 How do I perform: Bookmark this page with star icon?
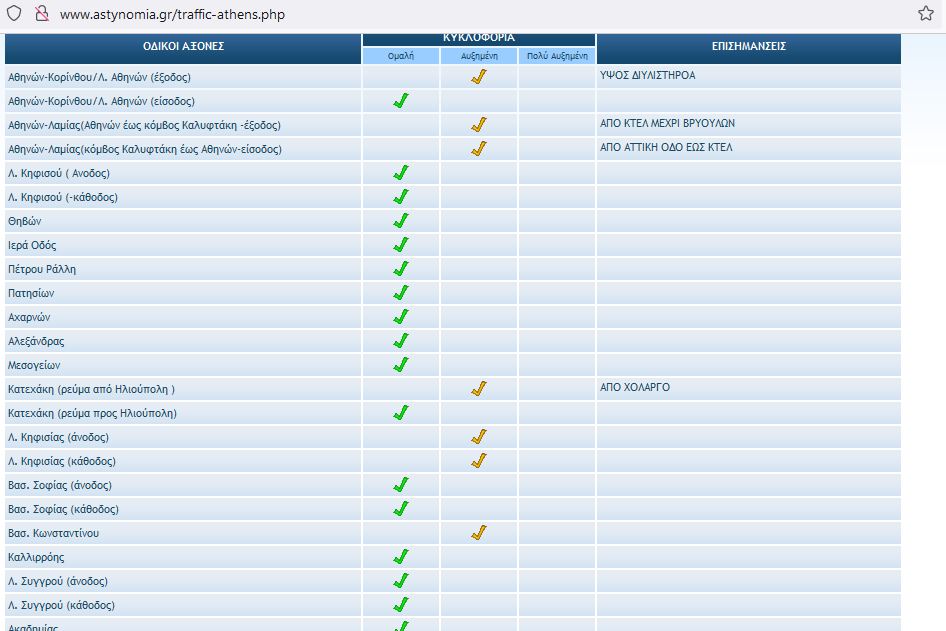(925, 14)
